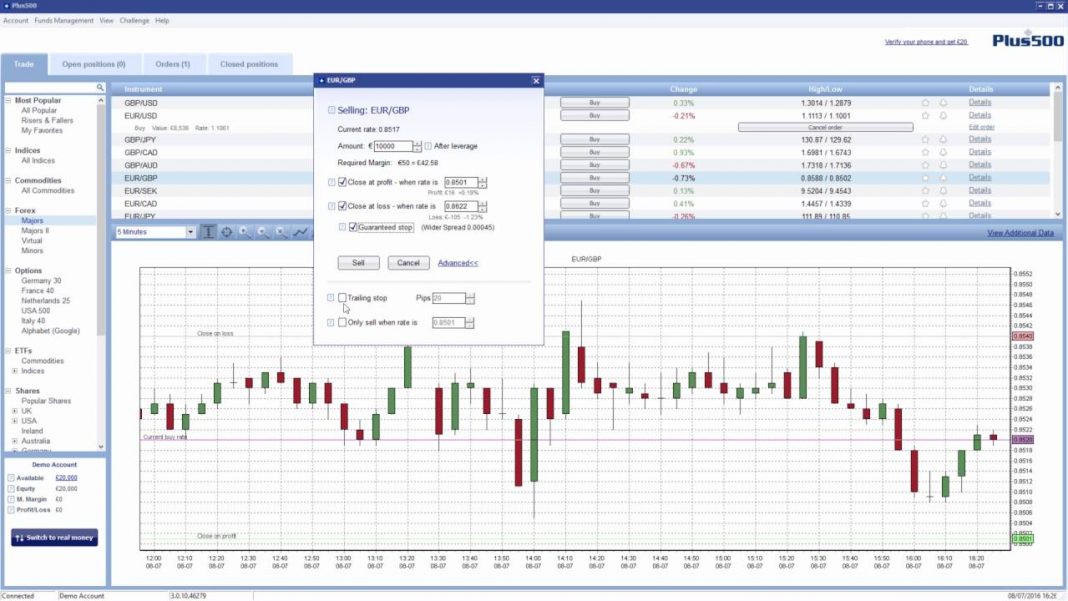This screenshot has height=601, width=1068.
Task: Activate the crosshair chart tool
Action: point(227,232)
